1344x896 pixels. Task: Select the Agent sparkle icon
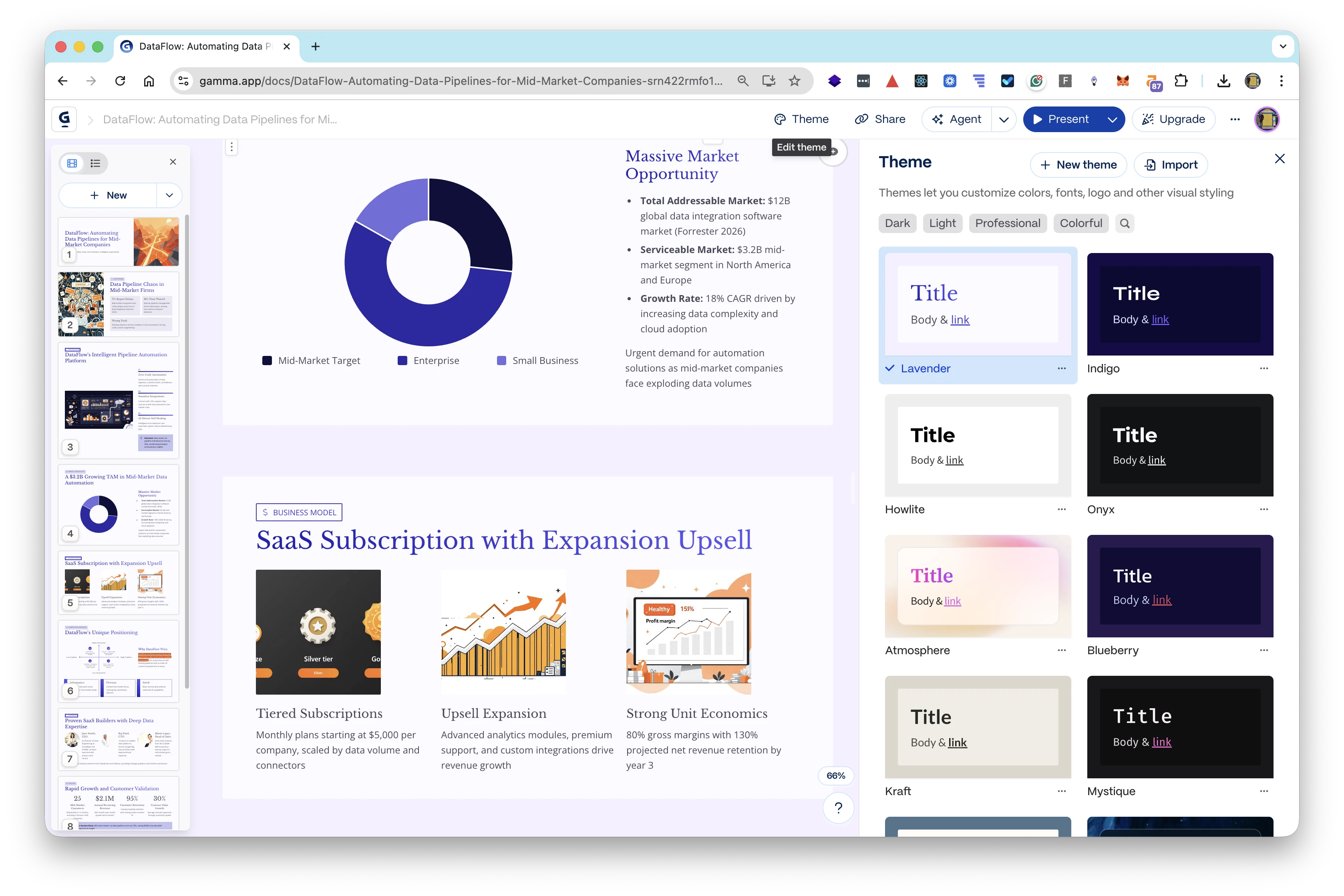click(938, 119)
